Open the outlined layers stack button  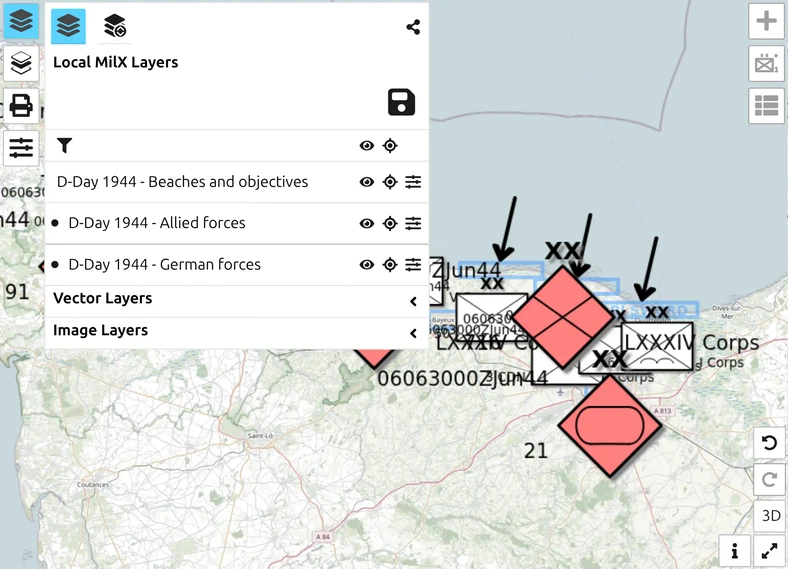tap(21, 63)
